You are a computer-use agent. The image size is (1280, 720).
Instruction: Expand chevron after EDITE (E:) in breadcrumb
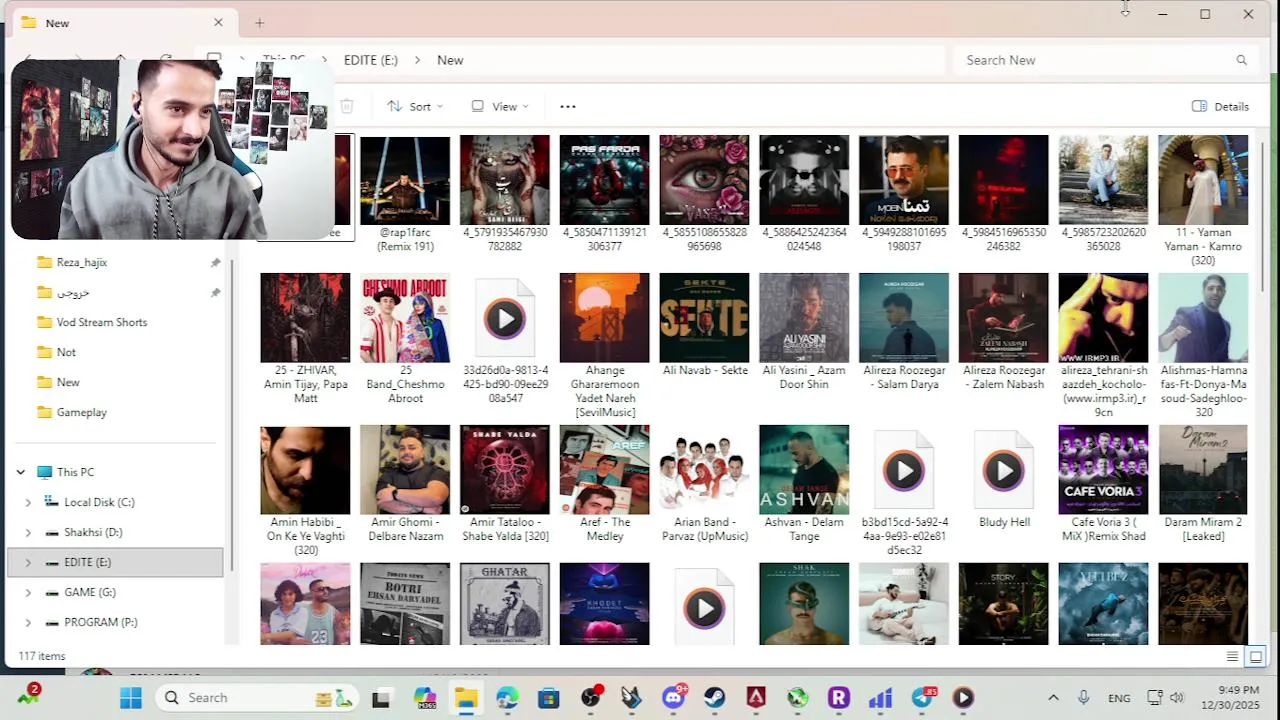coord(417,60)
